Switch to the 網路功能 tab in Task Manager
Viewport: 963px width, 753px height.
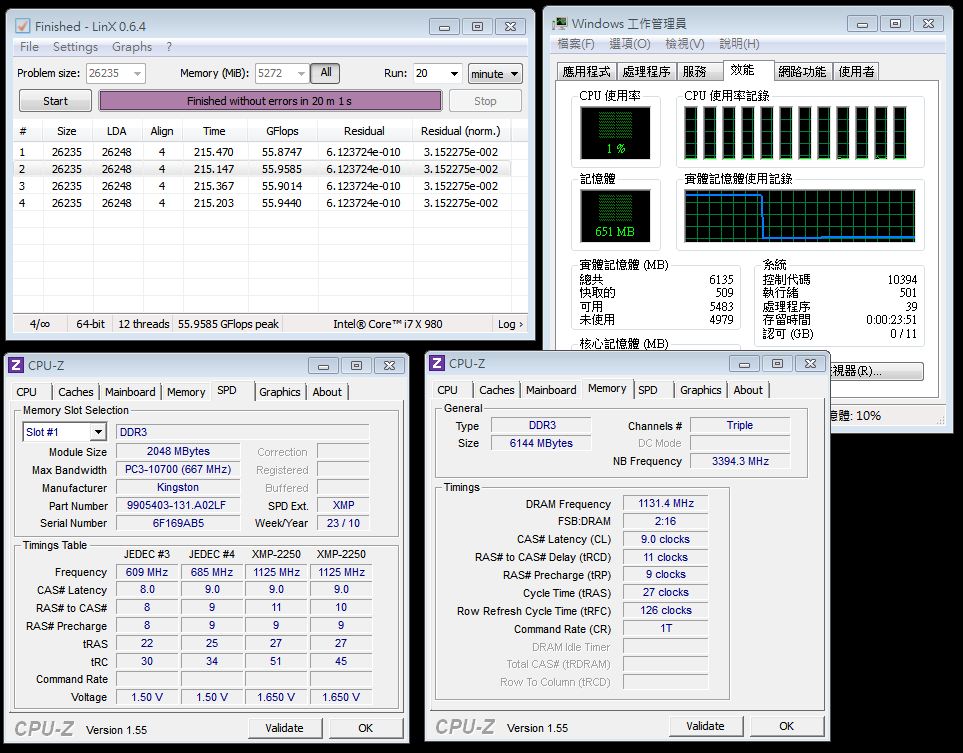click(802, 71)
